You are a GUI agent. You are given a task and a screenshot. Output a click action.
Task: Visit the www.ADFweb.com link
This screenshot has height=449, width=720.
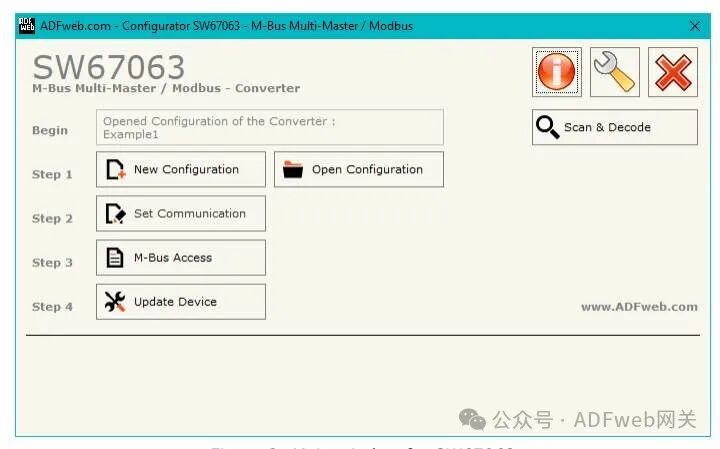coord(639,307)
